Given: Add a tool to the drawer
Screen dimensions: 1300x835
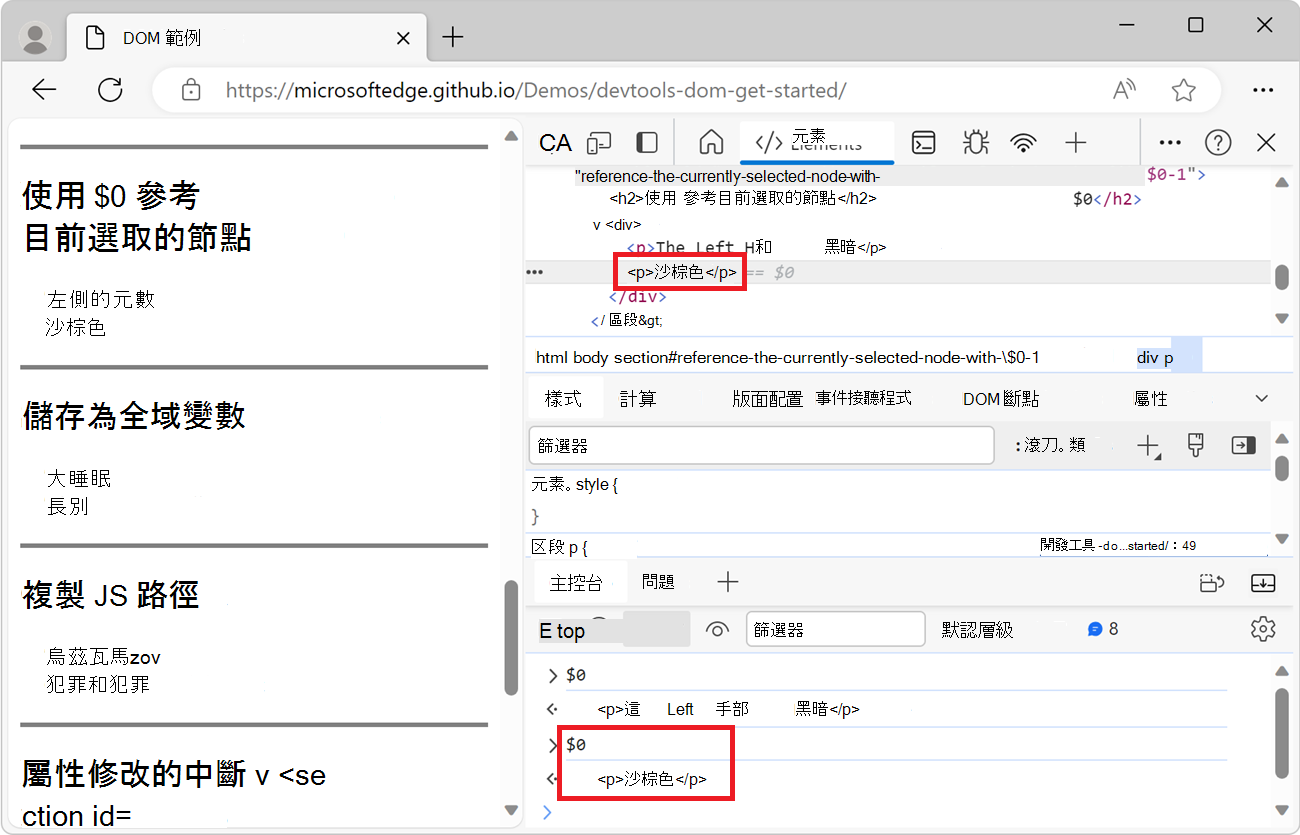Looking at the screenshot, I should click(x=728, y=582).
